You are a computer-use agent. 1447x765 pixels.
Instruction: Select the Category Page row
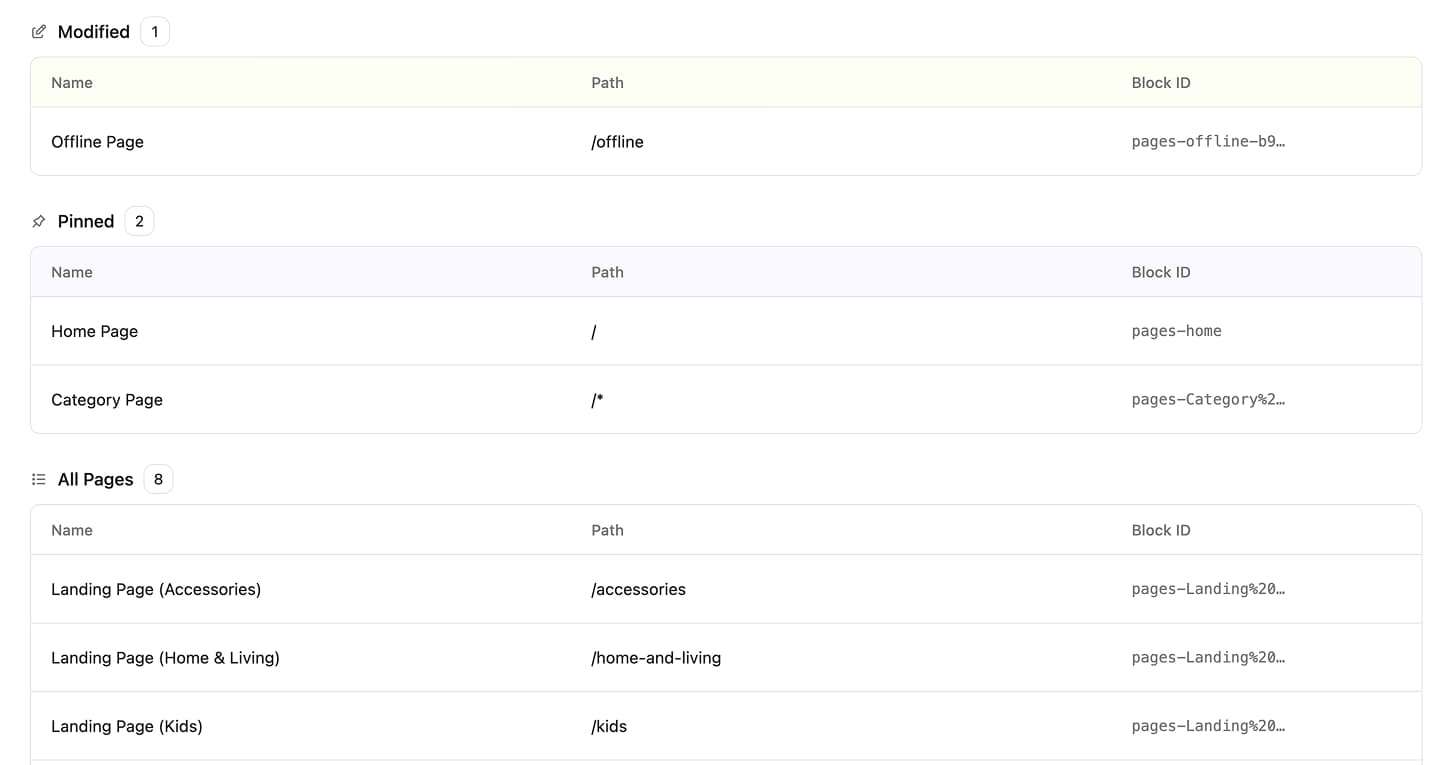(x=106, y=400)
